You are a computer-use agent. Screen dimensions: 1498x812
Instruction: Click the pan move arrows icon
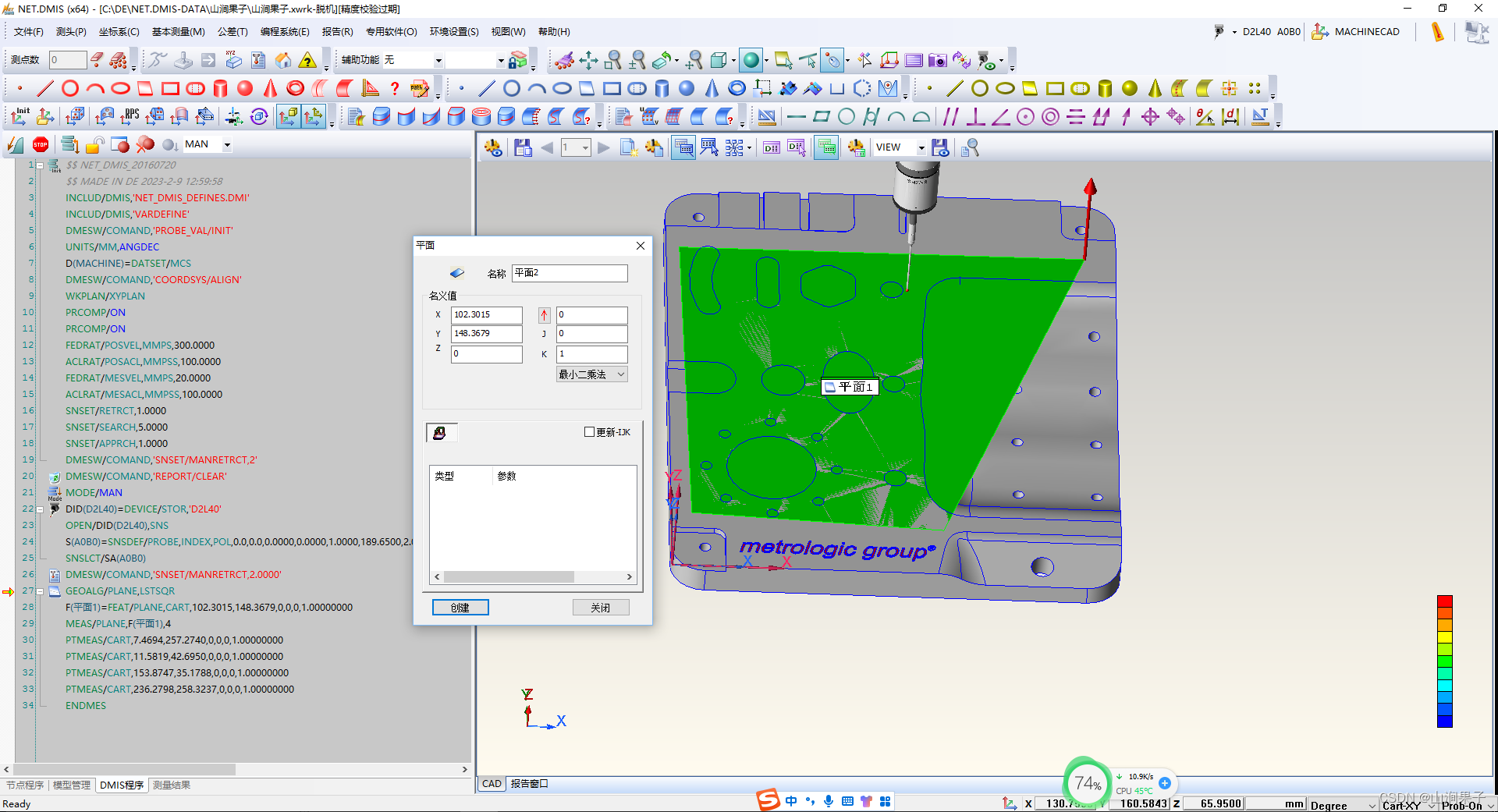(588, 60)
